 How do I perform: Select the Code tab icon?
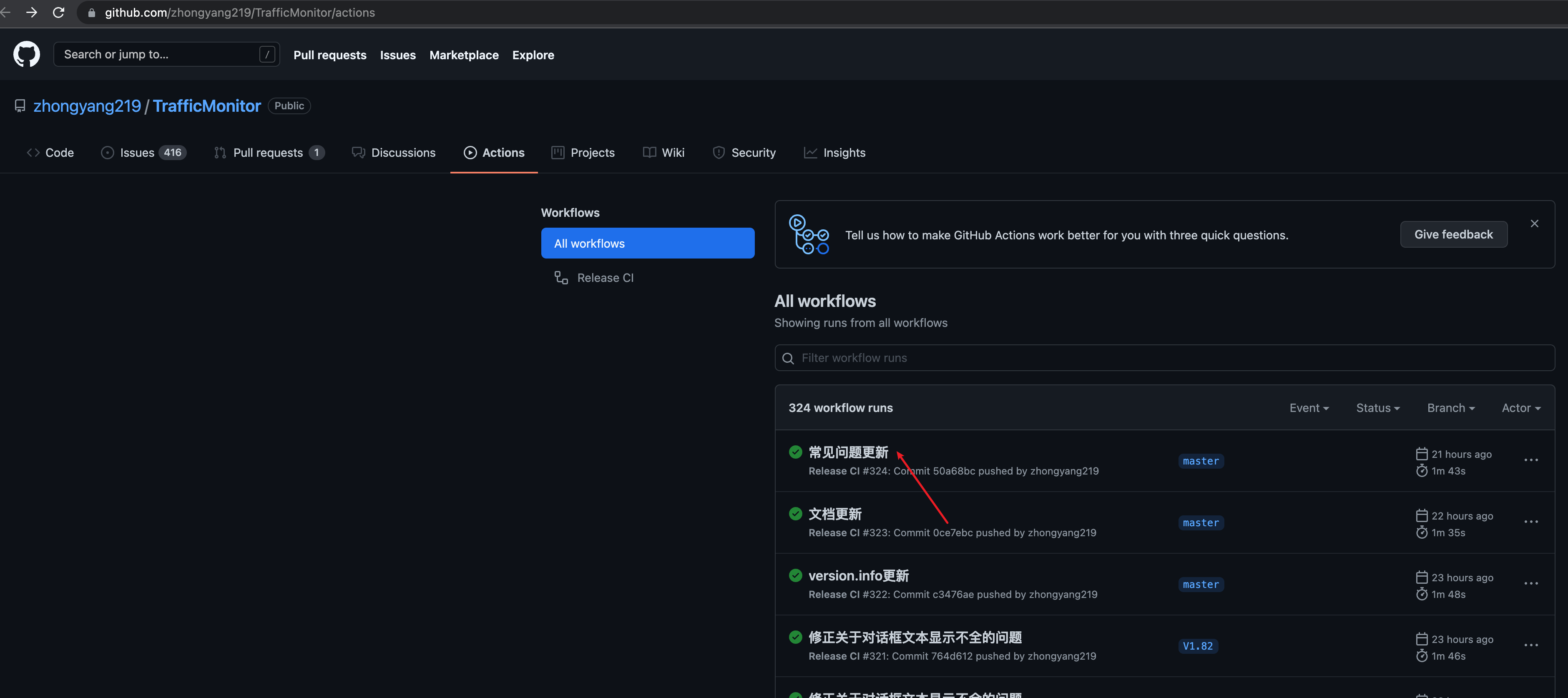point(33,152)
